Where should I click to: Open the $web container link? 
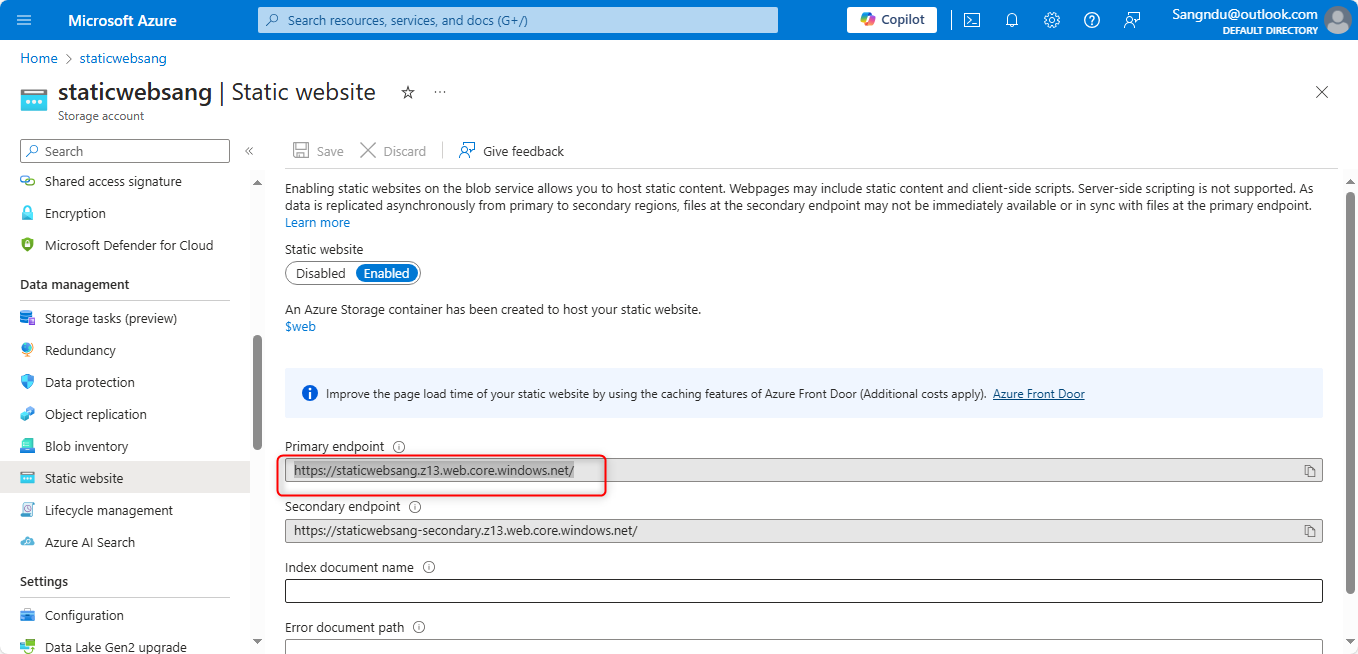[300, 326]
